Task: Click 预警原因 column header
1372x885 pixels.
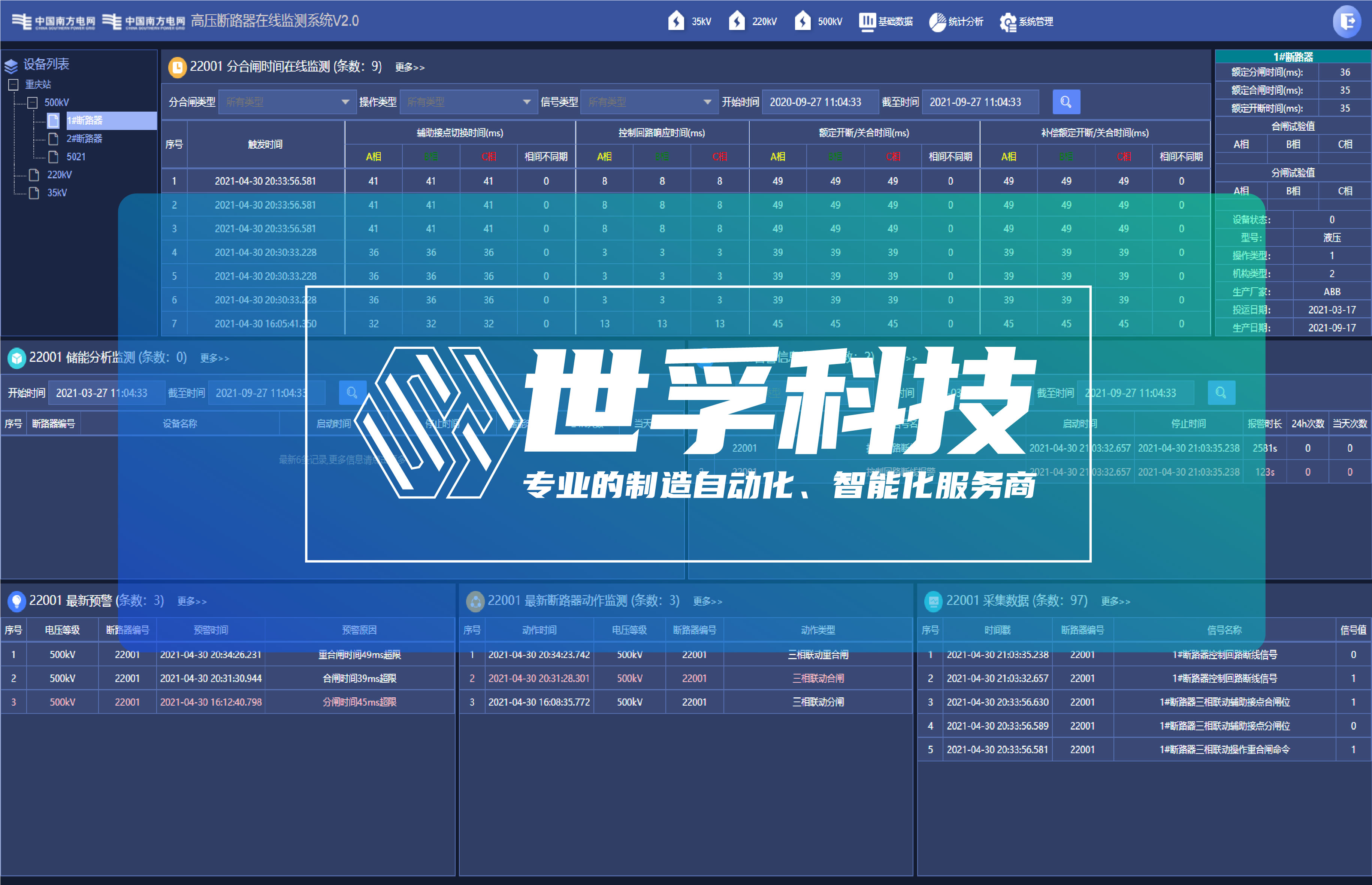Action: point(359,630)
